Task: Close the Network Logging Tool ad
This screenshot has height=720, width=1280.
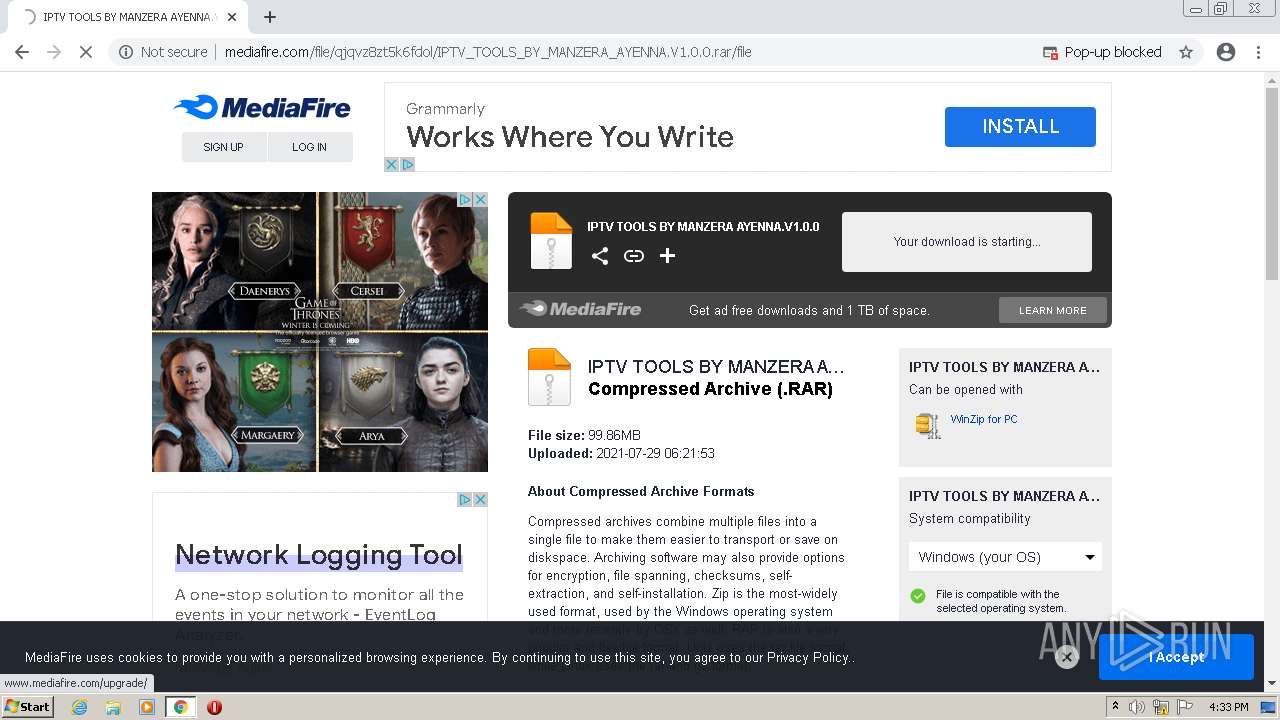Action: tap(480, 500)
